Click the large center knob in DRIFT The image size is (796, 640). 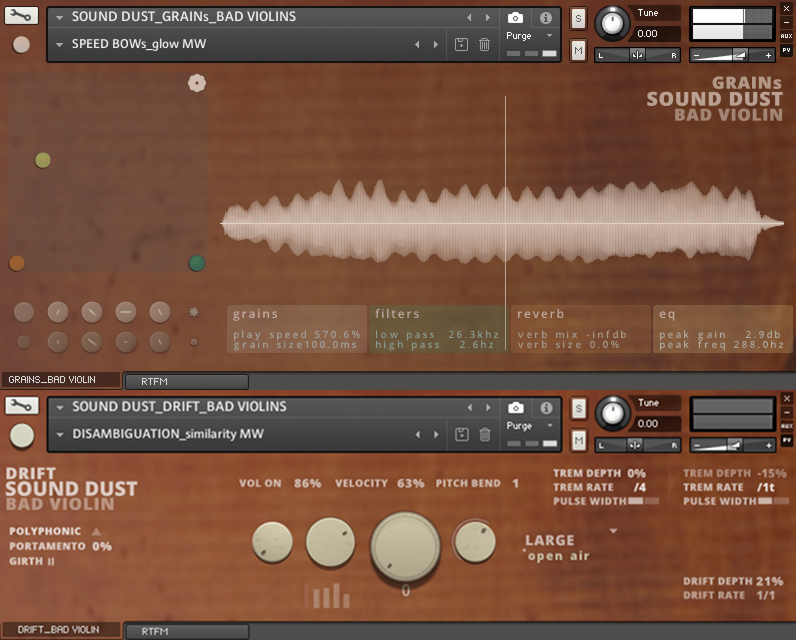tap(406, 546)
